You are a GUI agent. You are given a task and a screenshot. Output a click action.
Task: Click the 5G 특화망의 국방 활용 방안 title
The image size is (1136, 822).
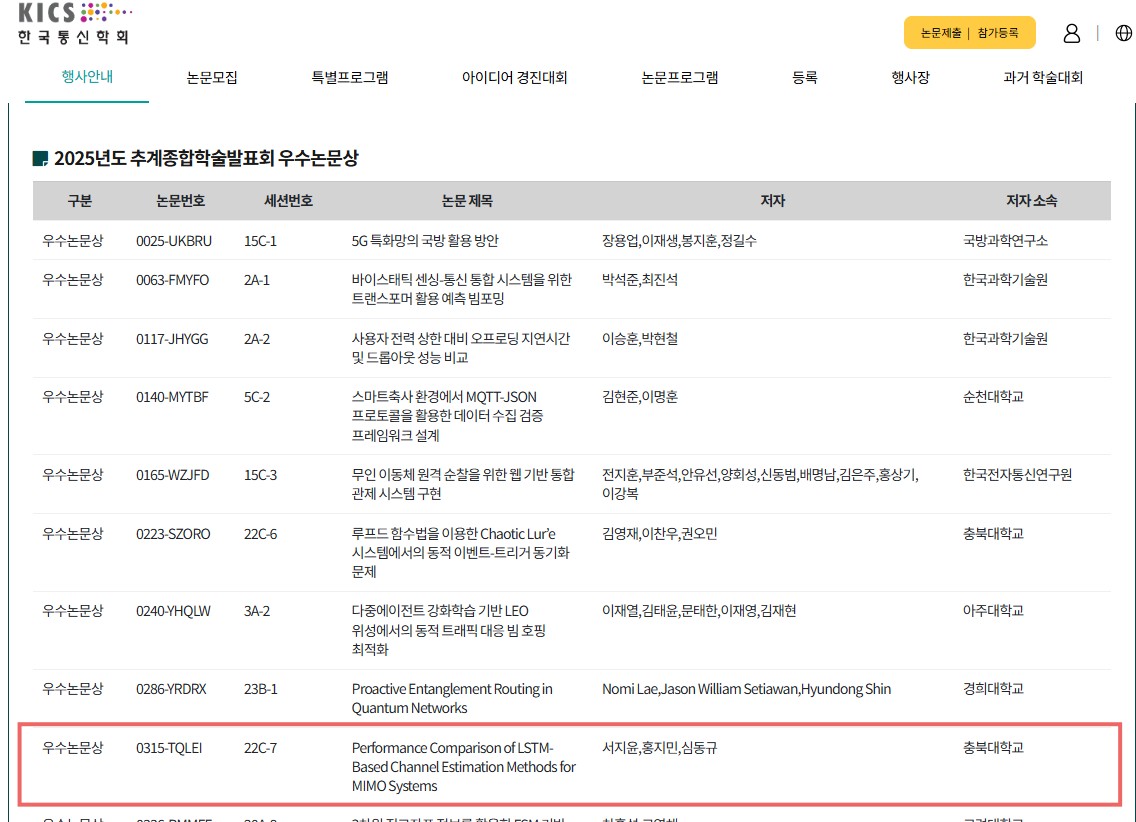pos(425,241)
